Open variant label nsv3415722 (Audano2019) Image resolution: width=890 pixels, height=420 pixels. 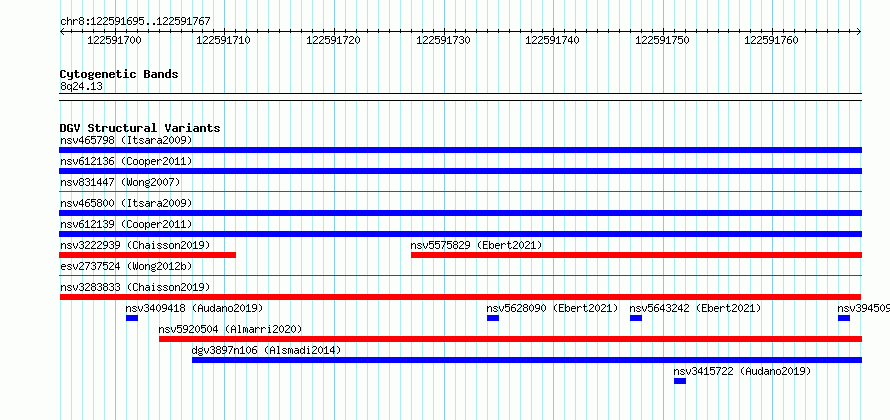pos(742,371)
